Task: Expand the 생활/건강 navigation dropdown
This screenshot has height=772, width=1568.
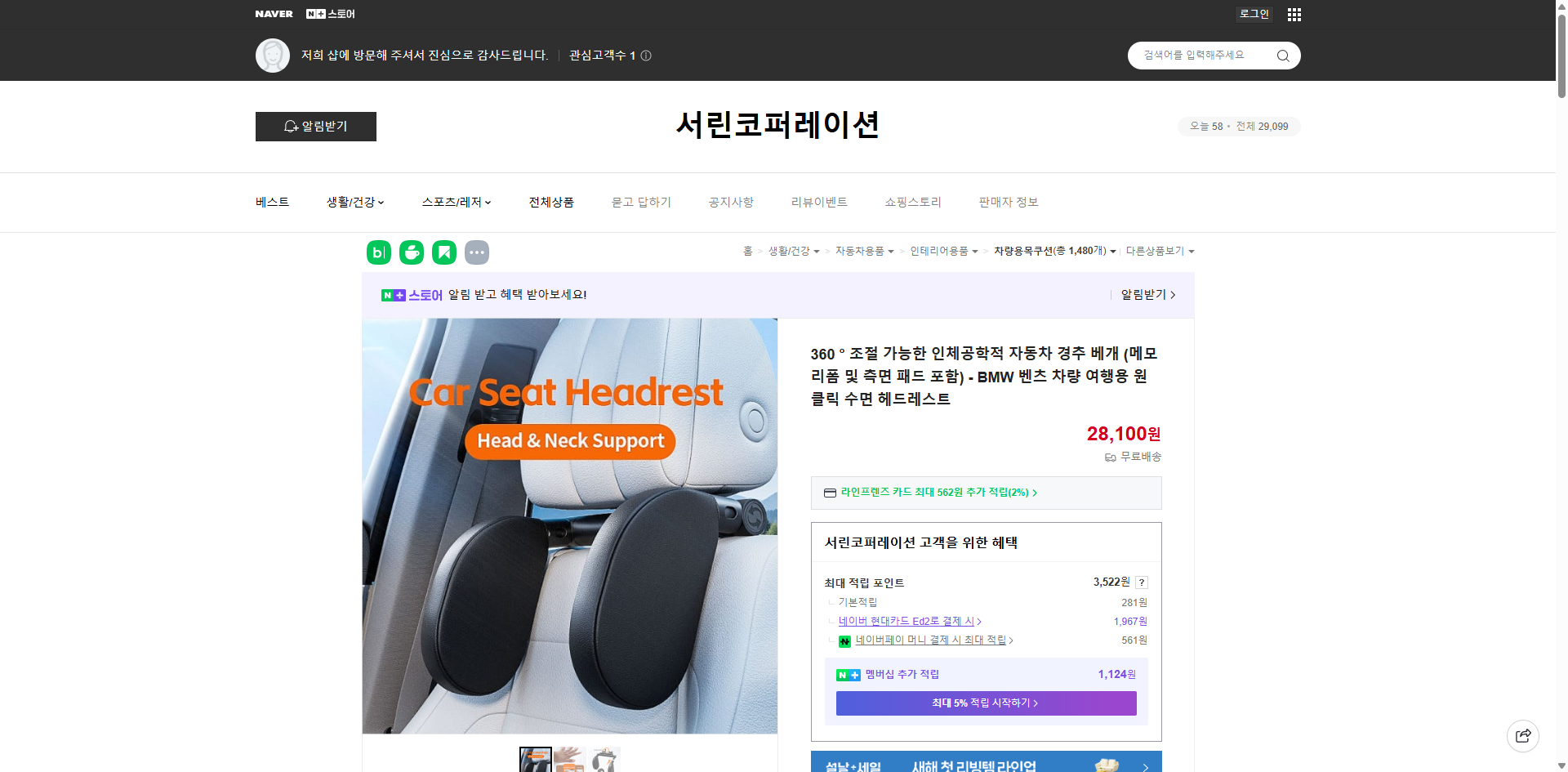Action: (354, 202)
